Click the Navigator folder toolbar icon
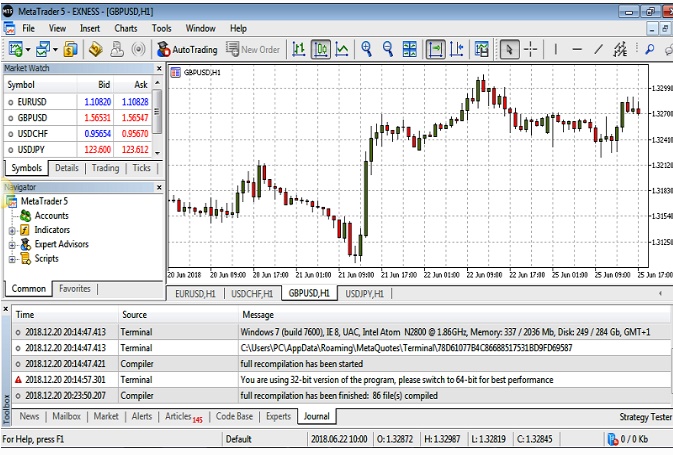The image size is (673, 455). coord(95,49)
